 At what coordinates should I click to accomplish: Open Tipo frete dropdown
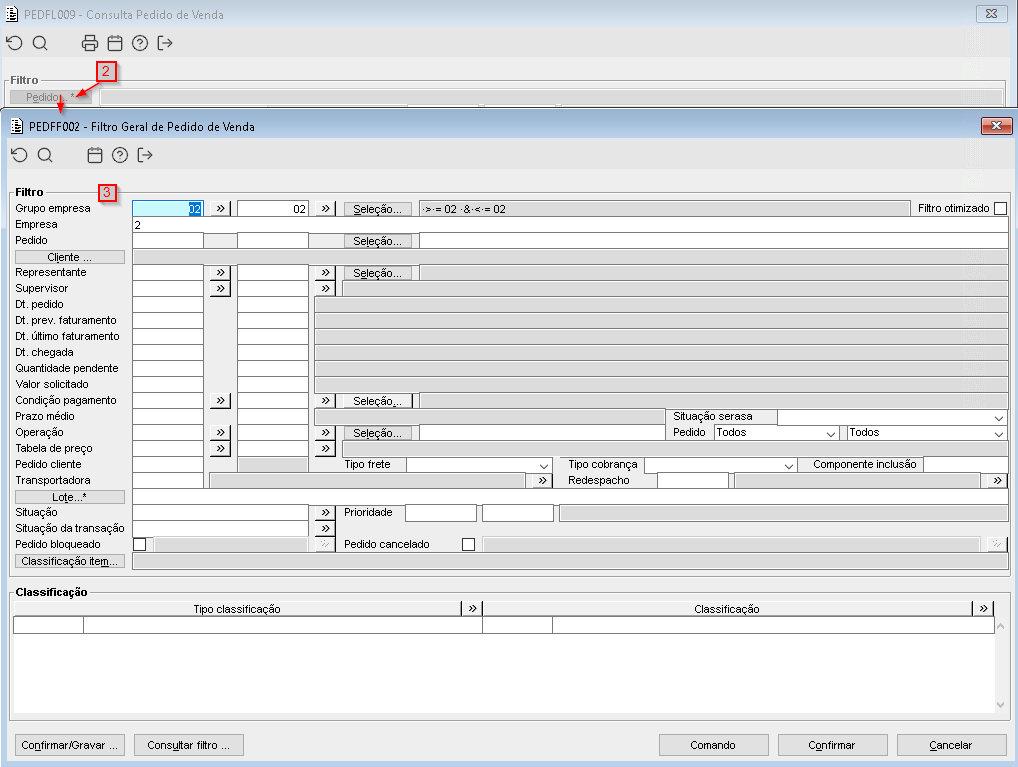543,465
